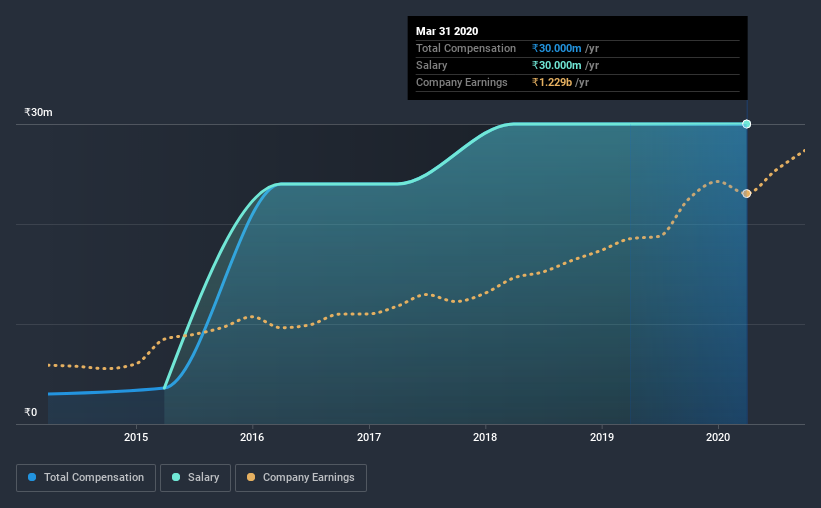This screenshot has height=508, width=821.
Task: Click the ₹0 y-axis label
Action: pos(31,413)
